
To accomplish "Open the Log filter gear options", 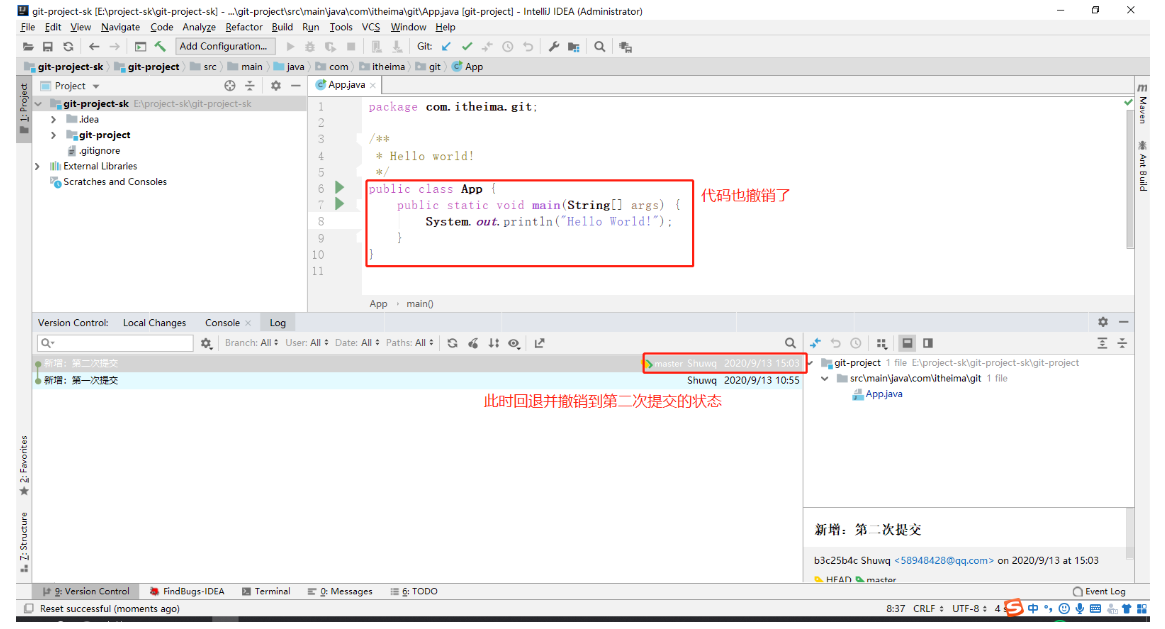I will tap(206, 343).
